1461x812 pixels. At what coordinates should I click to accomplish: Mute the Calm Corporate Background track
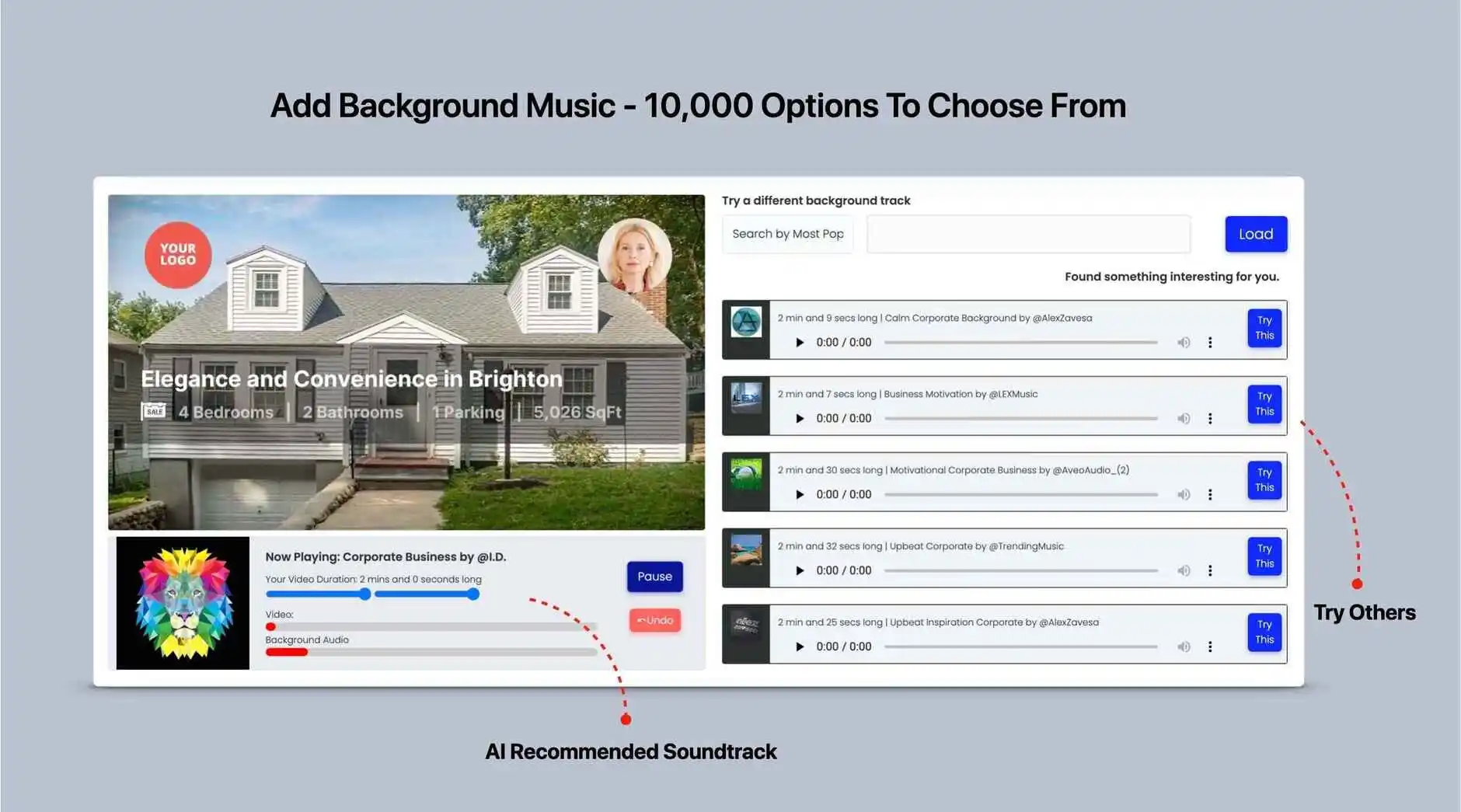(1184, 342)
